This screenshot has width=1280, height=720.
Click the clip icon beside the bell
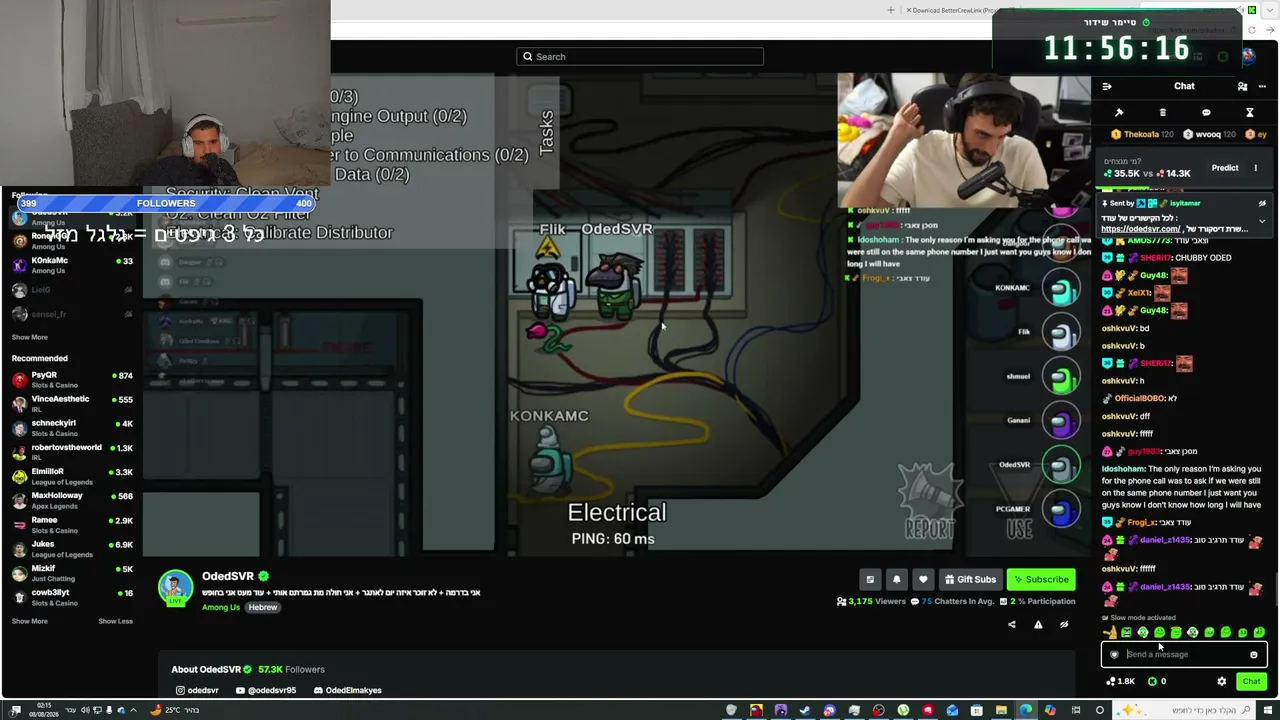click(870, 579)
